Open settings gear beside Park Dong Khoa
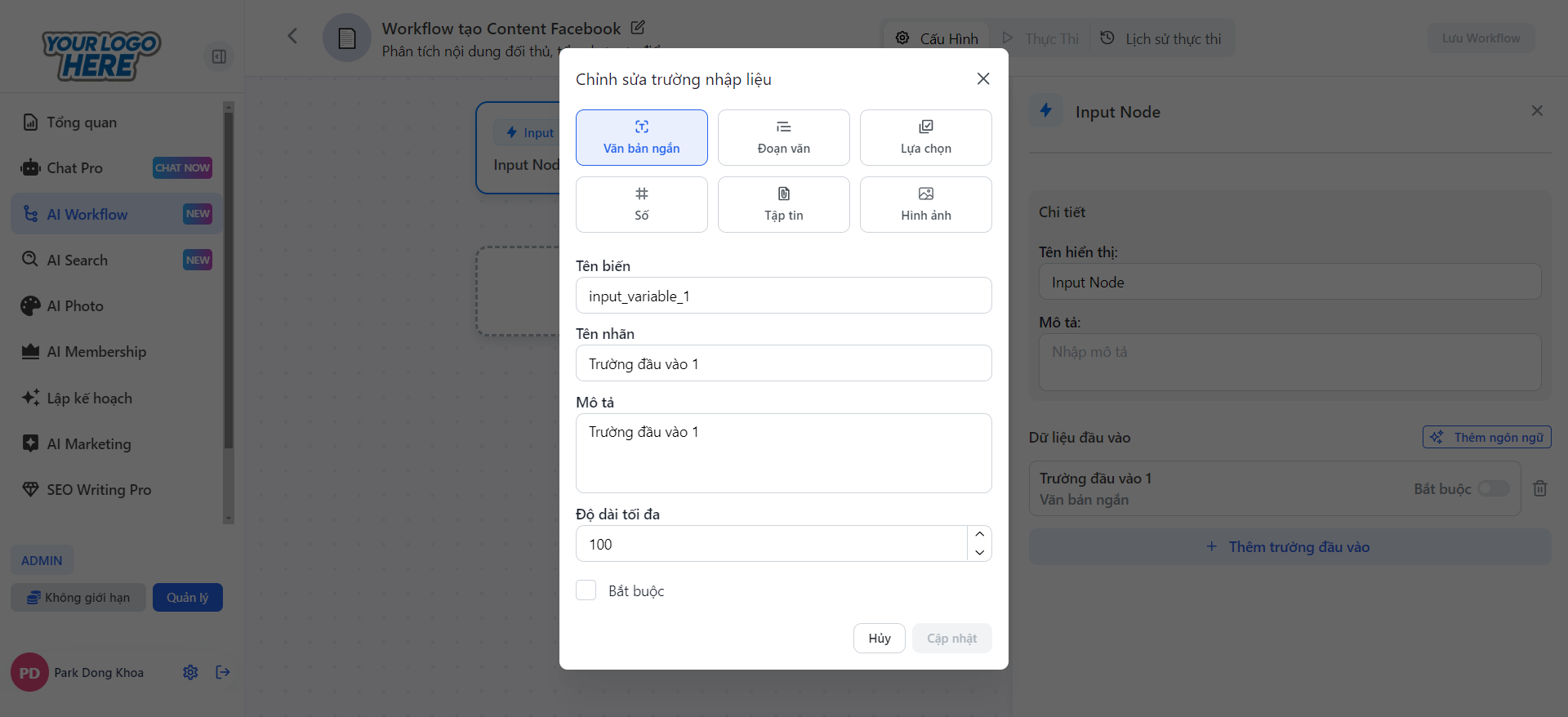 pyautogui.click(x=190, y=672)
